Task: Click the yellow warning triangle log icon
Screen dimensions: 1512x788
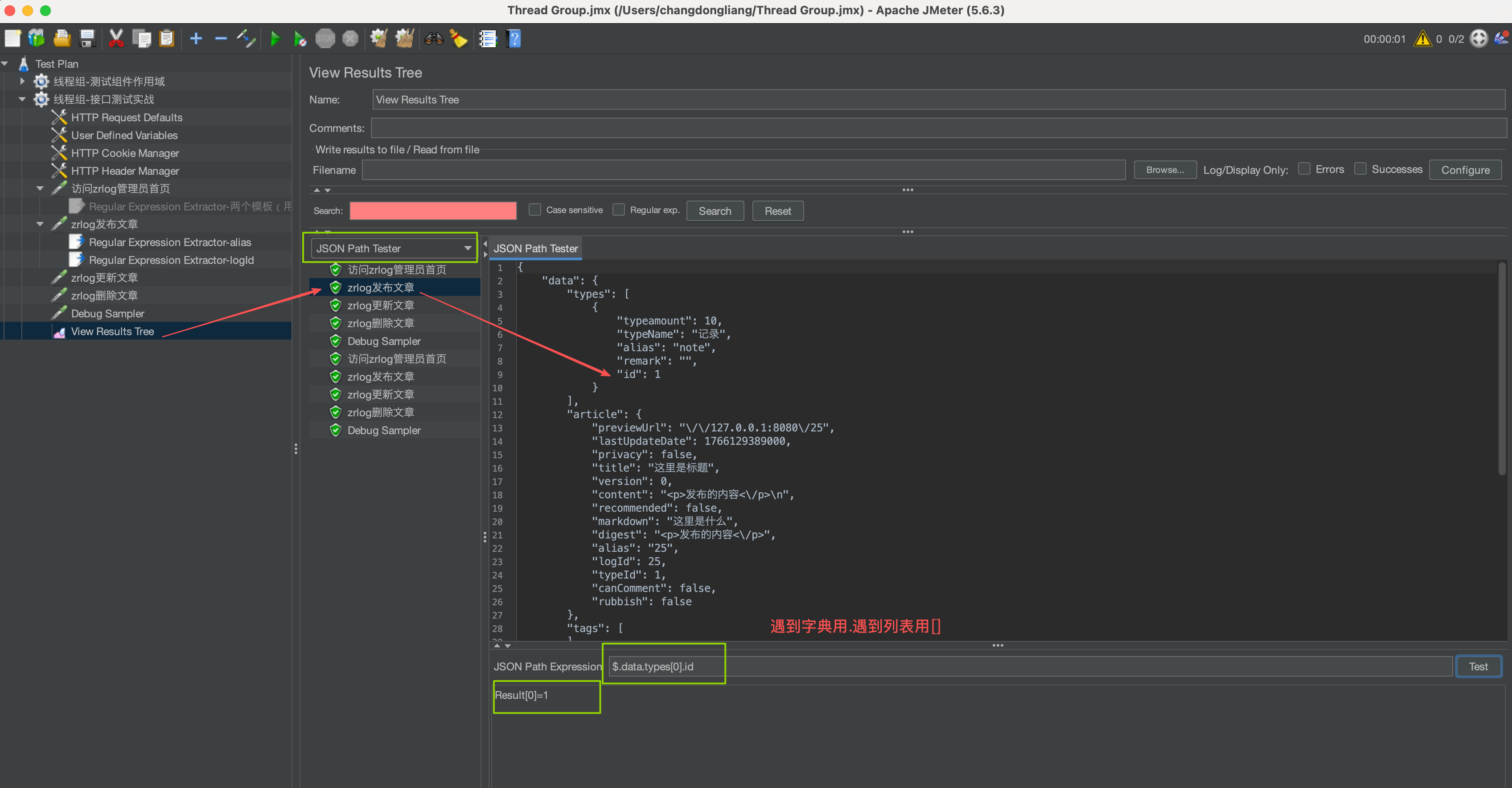Action: [1422, 39]
